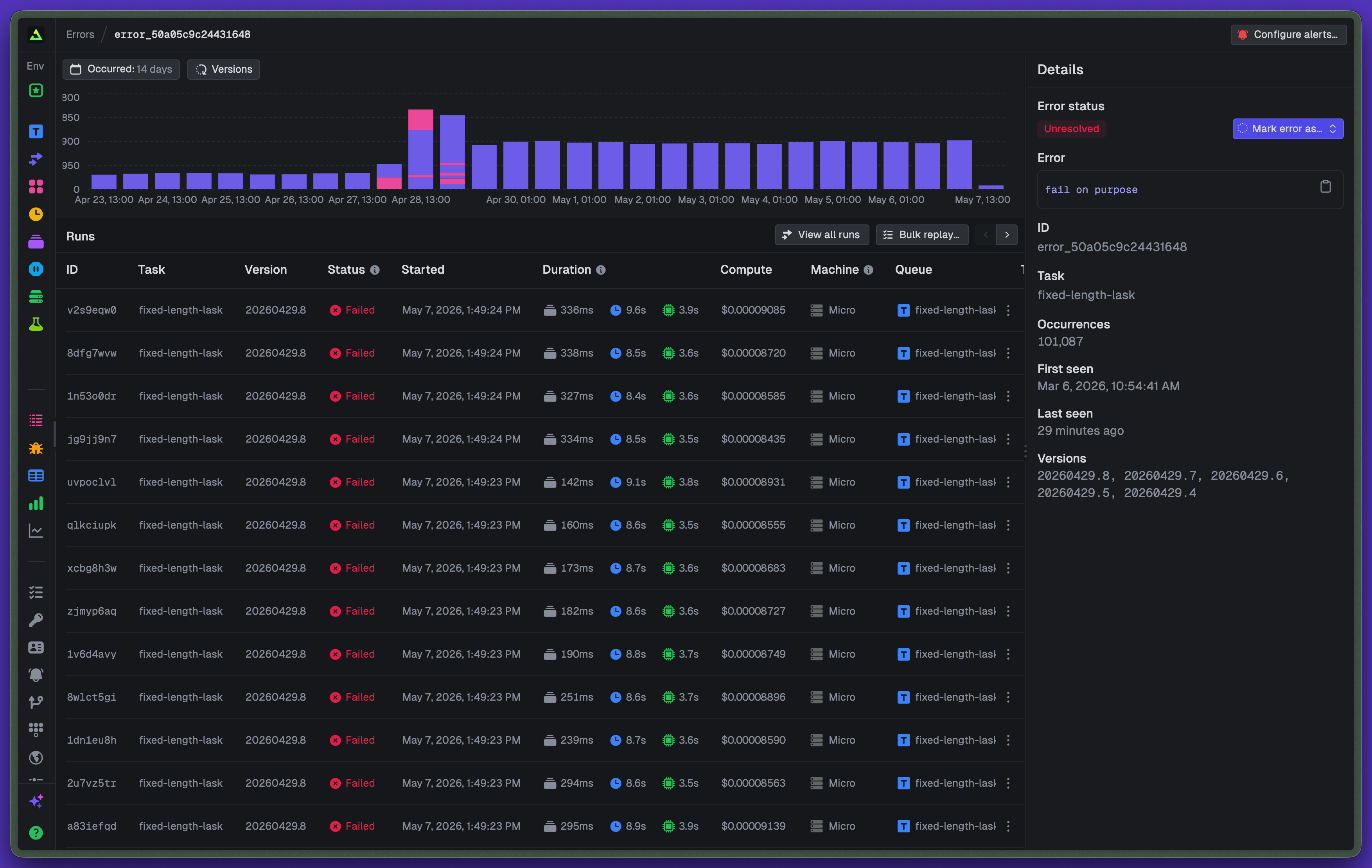The height and width of the screenshot is (868, 1372).
Task: Click the task name fixed-length-lask in Details
Action: [1086, 295]
